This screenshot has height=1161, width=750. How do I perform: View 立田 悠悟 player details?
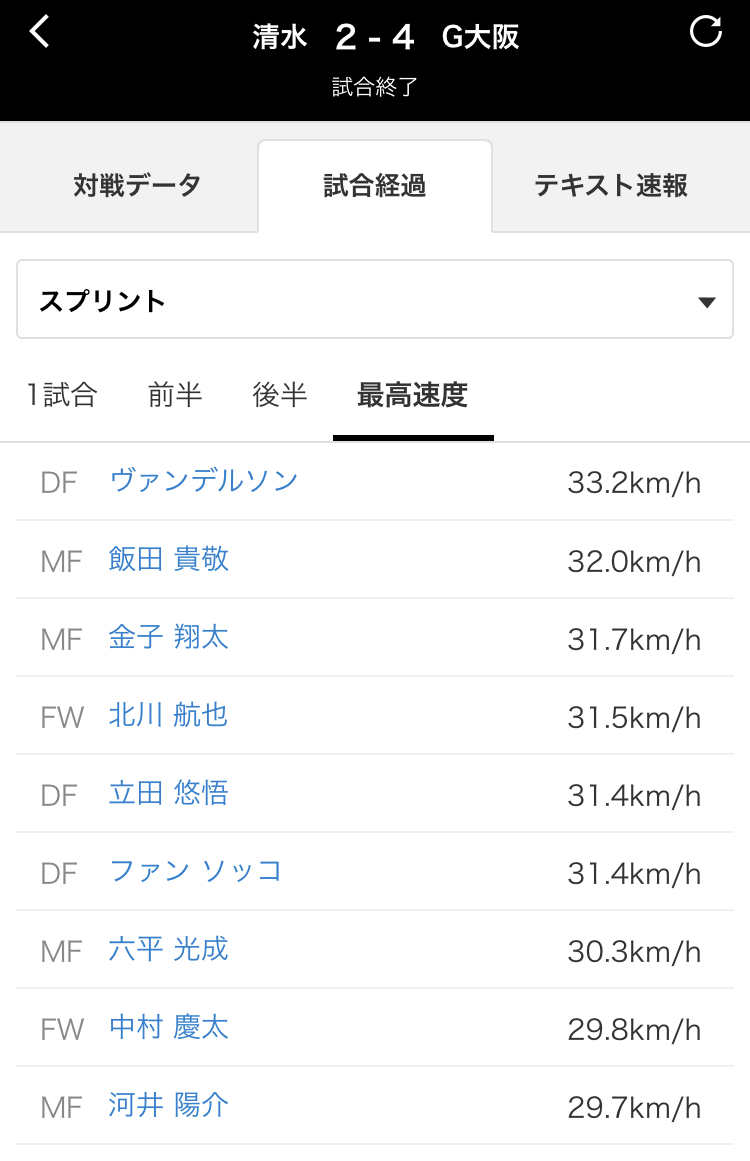pos(169,793)
